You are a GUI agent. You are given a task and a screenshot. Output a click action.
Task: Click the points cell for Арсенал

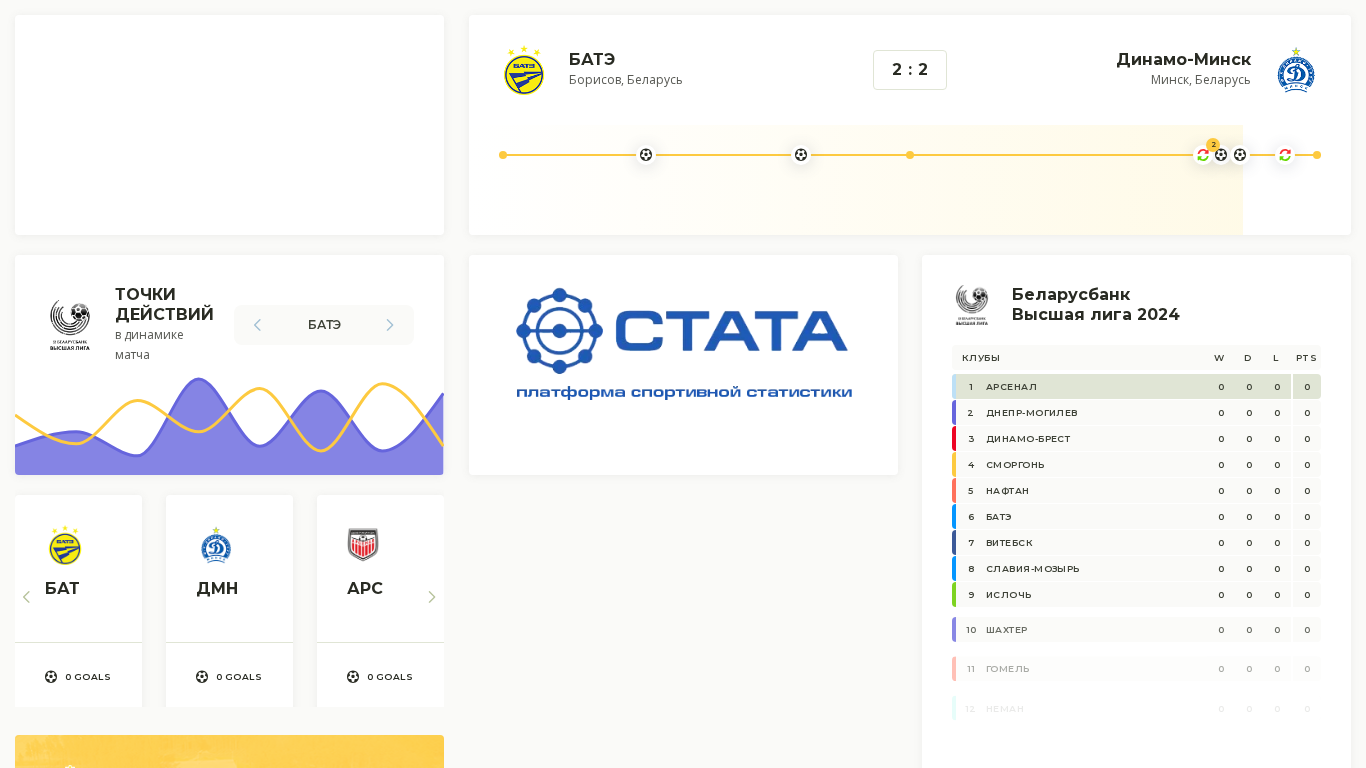1307,387
